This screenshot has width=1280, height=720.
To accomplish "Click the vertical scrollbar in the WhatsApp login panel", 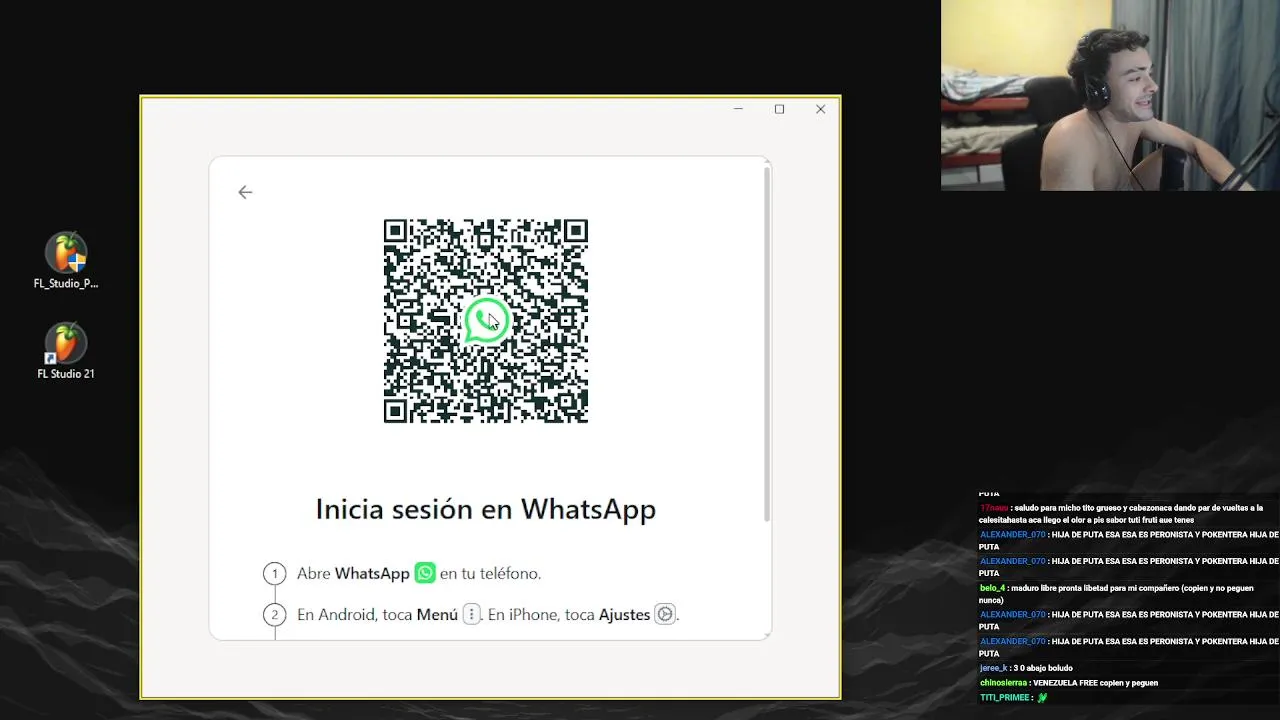I will click(767, 345).
